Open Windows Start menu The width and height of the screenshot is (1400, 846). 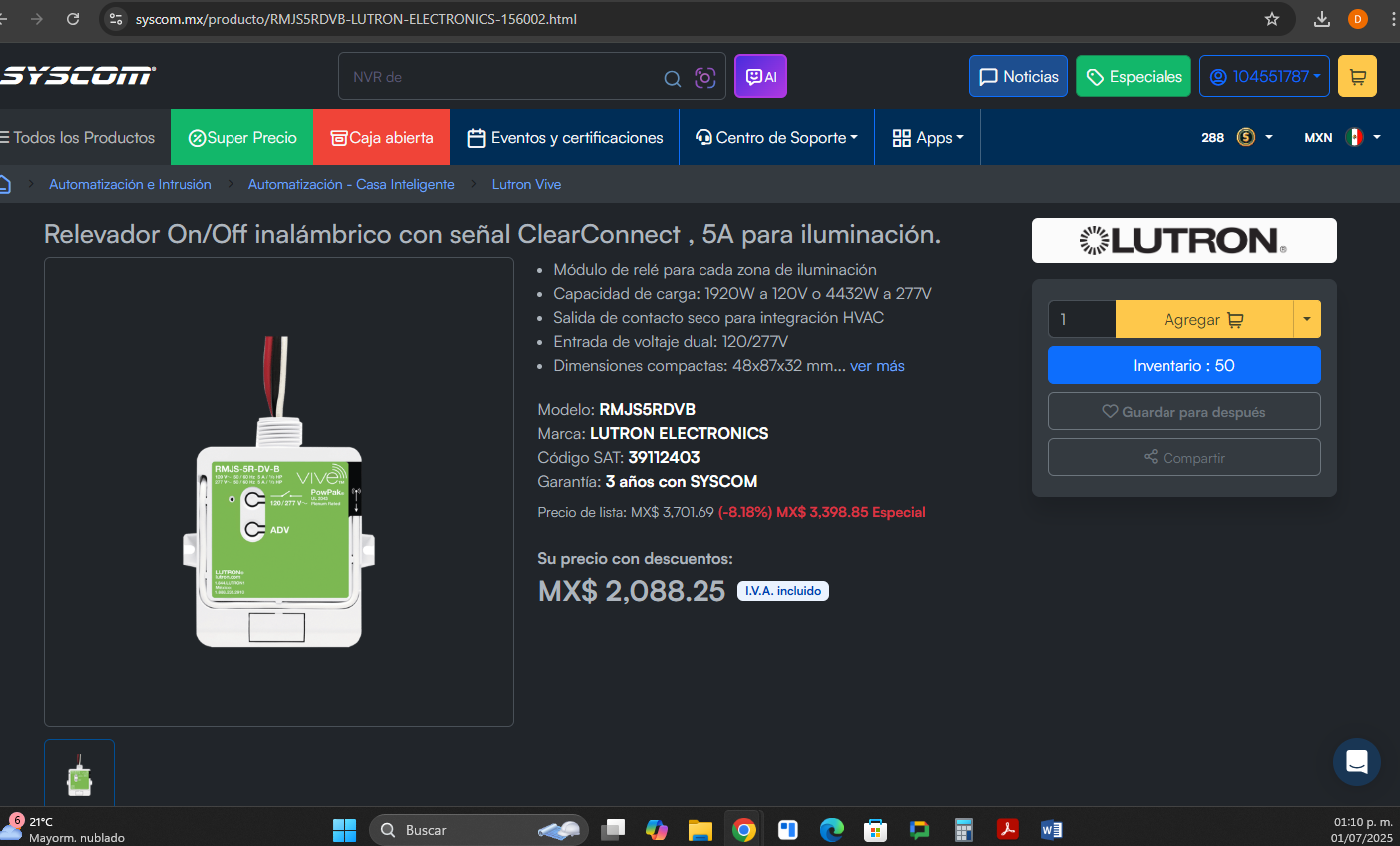pyautogui.click(x=344, y=830)
